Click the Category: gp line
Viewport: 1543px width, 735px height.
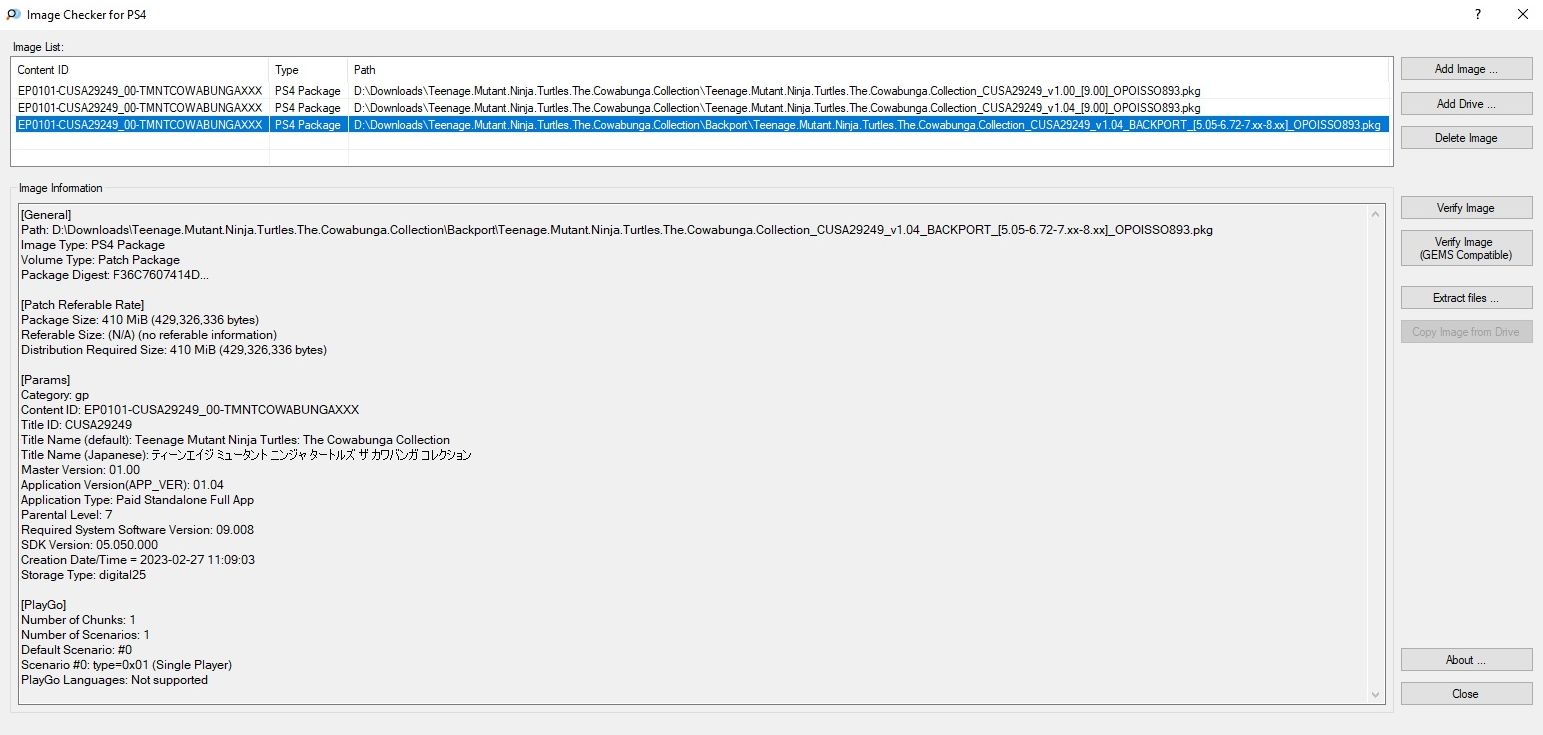[55, 394]
